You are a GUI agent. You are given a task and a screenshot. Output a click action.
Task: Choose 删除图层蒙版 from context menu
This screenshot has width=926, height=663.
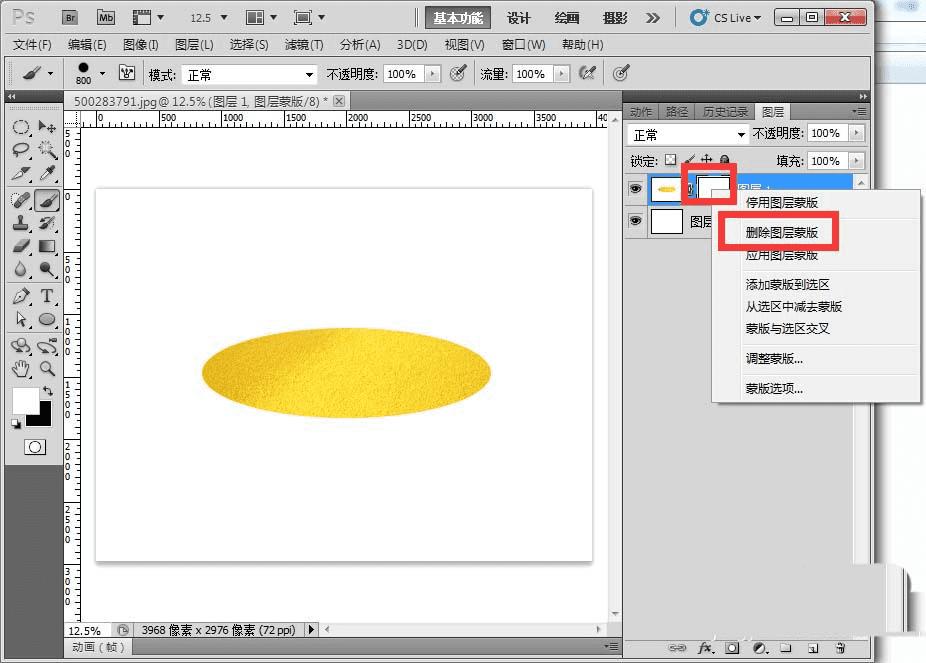pyautogui.click(x=782, y=232)
